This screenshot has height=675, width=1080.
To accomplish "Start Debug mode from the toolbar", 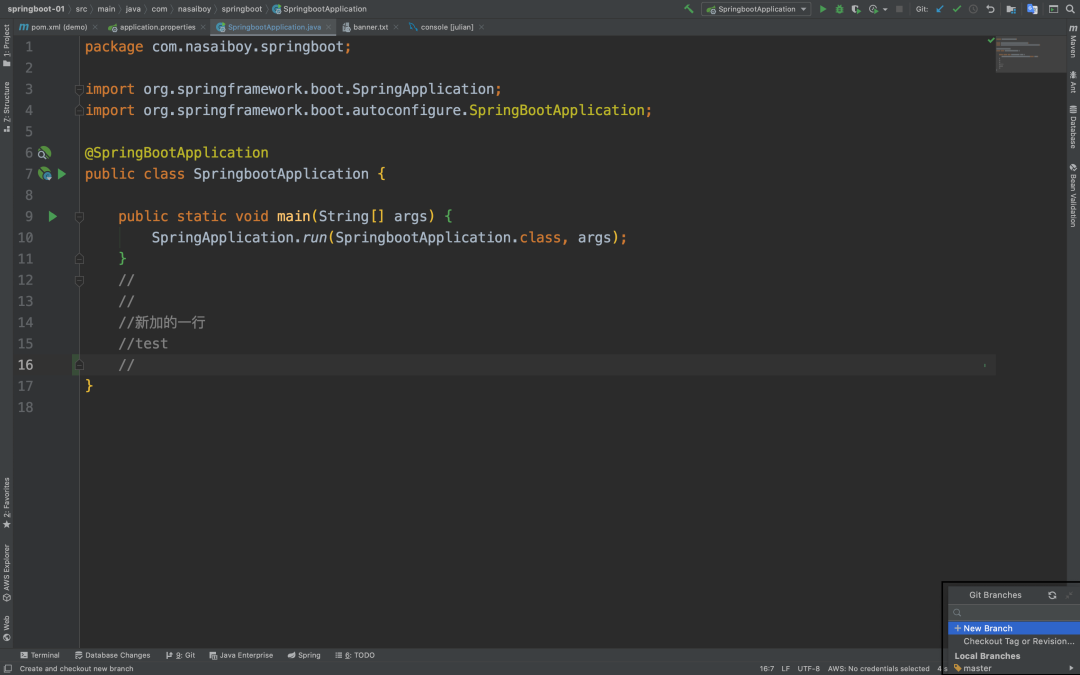I will pos(839,8).
